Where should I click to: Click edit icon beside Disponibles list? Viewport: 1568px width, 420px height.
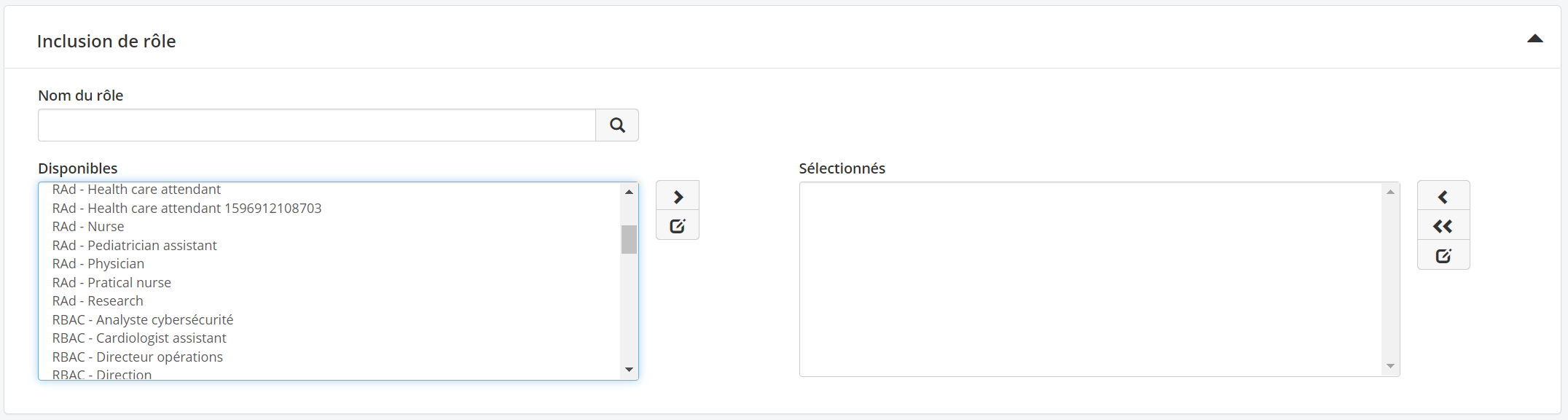[x=678, y=226]
